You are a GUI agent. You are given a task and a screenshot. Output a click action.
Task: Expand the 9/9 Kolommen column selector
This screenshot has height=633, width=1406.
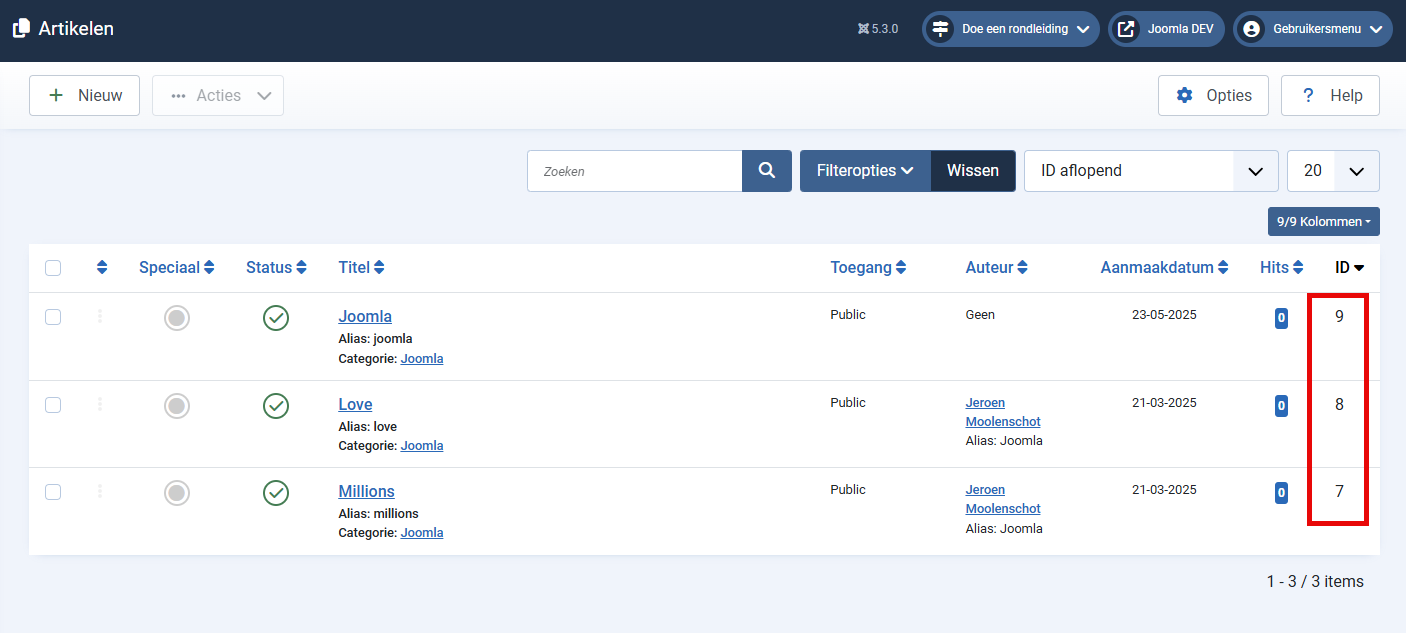[1323, 221]
